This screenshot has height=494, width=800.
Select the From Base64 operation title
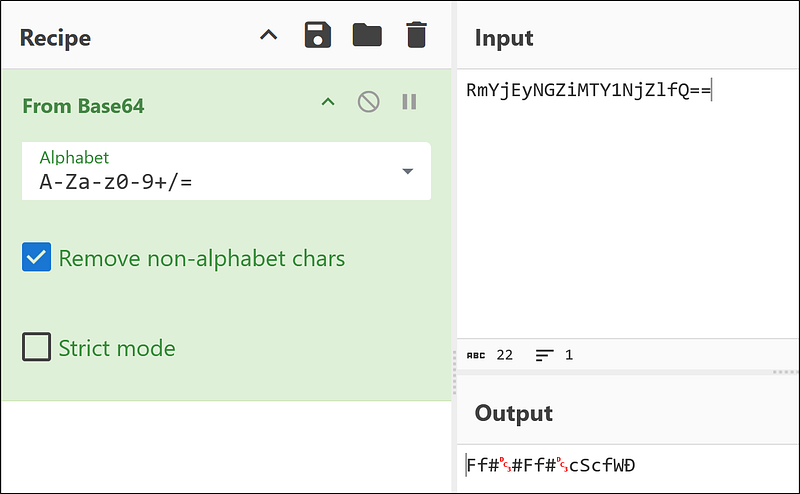(83, 105)
